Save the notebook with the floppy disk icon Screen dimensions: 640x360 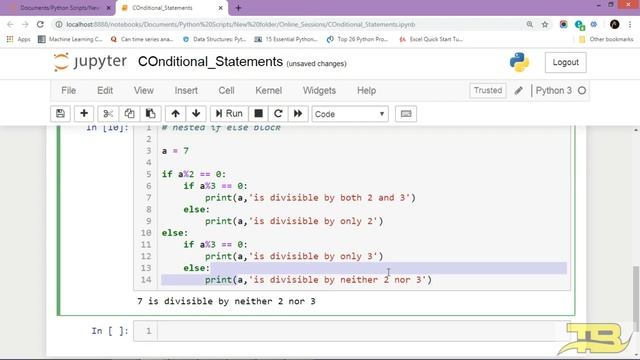pyautogui.click(x=60, y=114)
